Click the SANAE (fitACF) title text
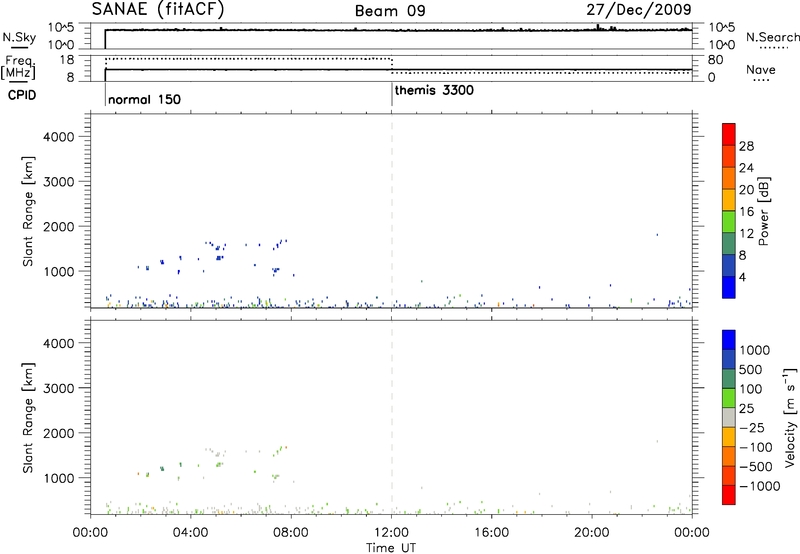This screenshot has width=800, height=554. pyautogui.click(x=158, y=9)
